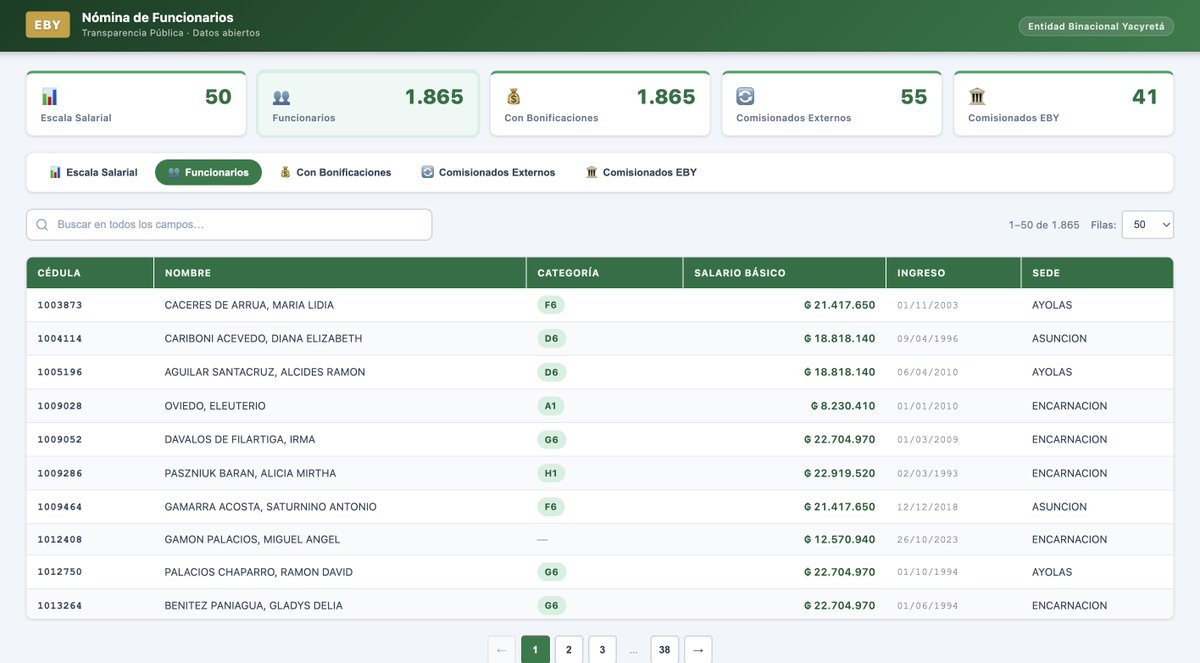Click the H1 category badge
Image resolution: width=1200 pixels, height=663 pixels.
click(551, 473)
